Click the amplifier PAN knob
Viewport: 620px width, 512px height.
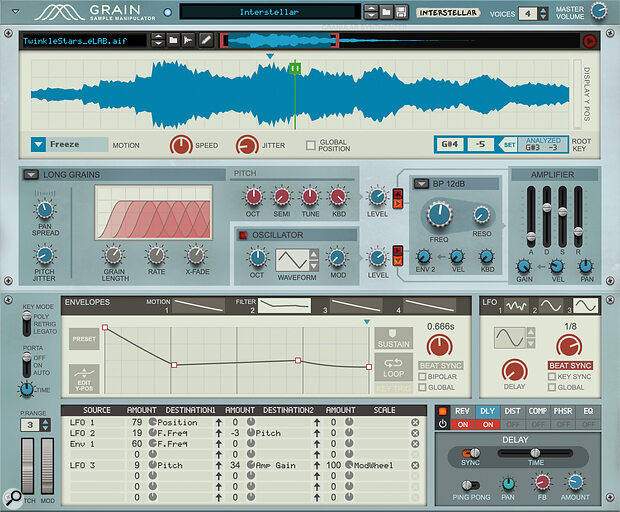(586, 266)
